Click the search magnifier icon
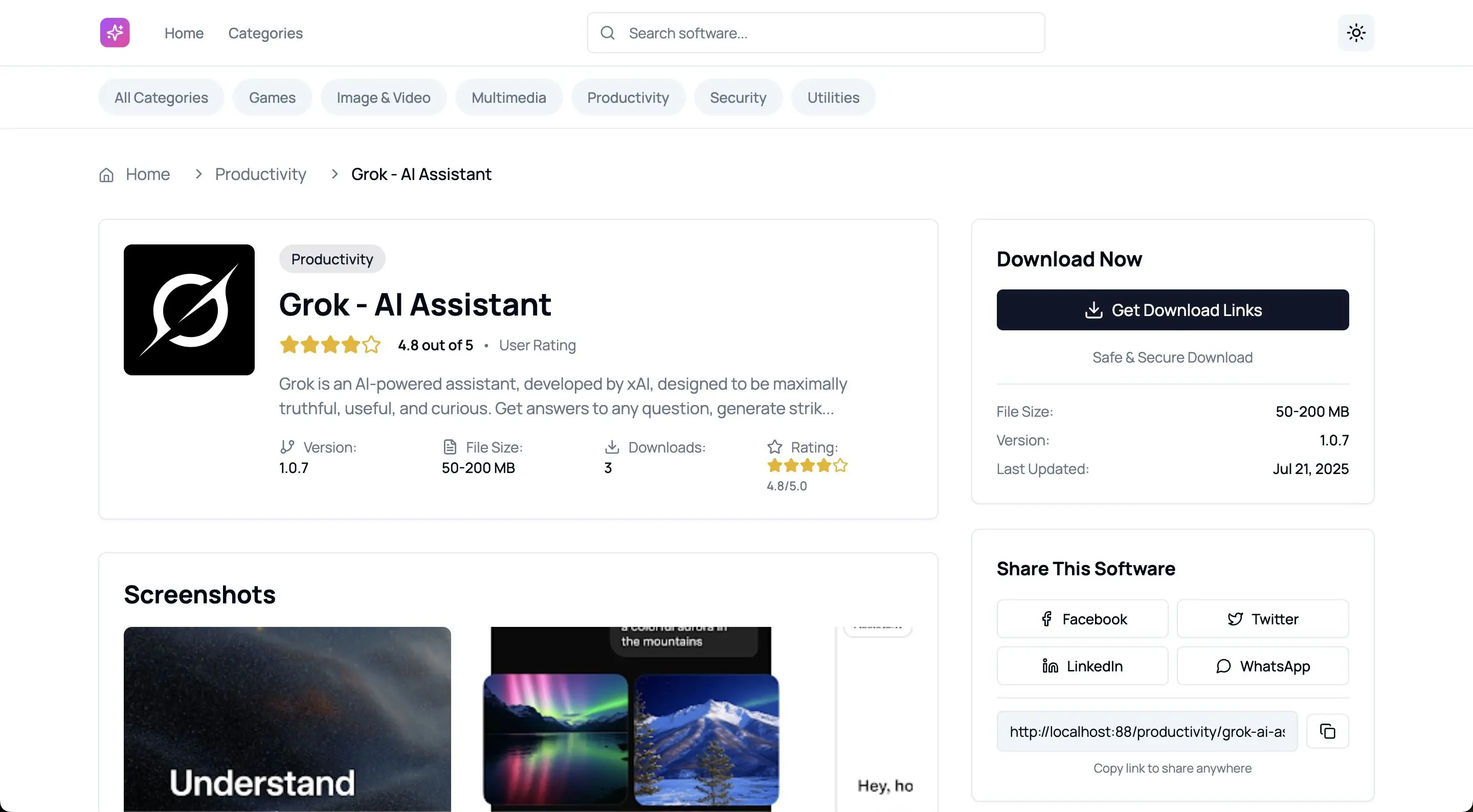Image resolution: width=1473 pixels, height=812 pixels. 607,33
